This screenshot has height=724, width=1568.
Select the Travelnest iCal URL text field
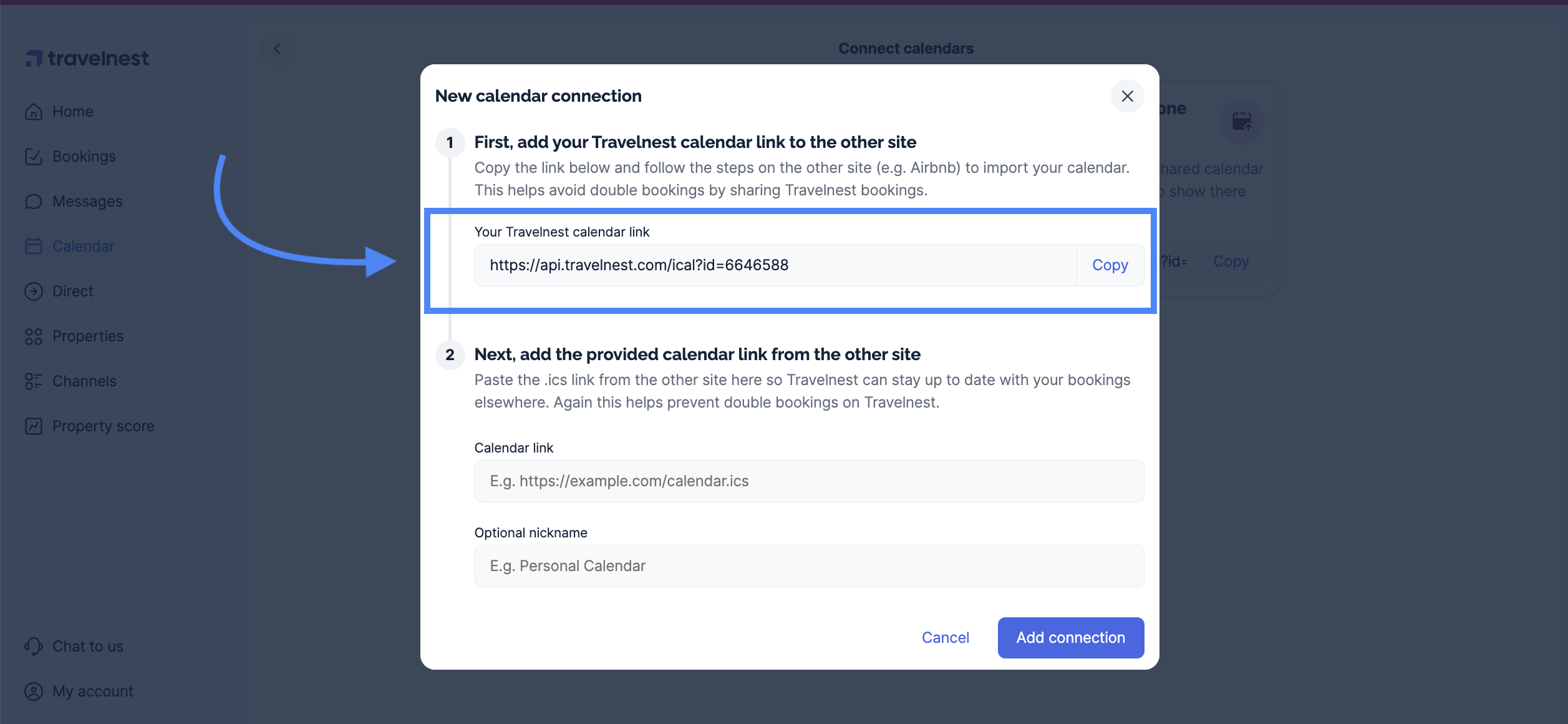[x=775, y=265]
